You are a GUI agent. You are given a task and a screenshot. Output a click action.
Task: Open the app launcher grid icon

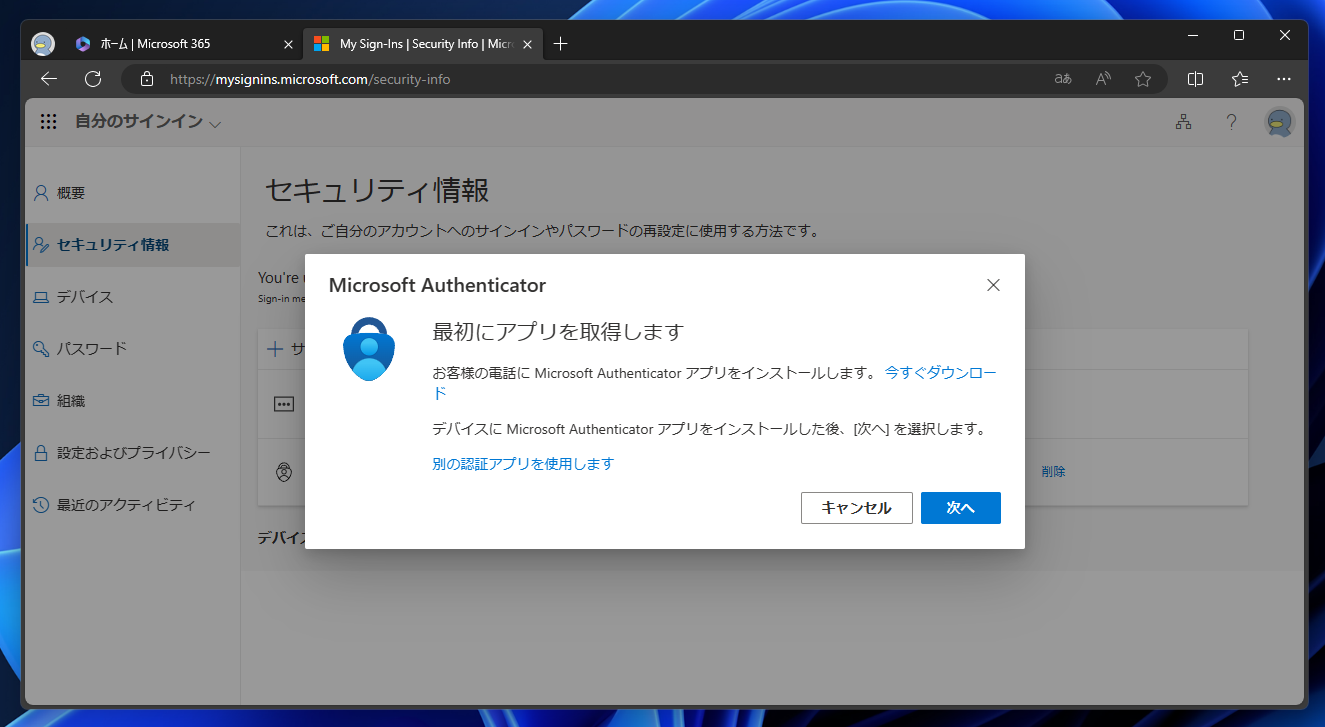coord(48,122)
